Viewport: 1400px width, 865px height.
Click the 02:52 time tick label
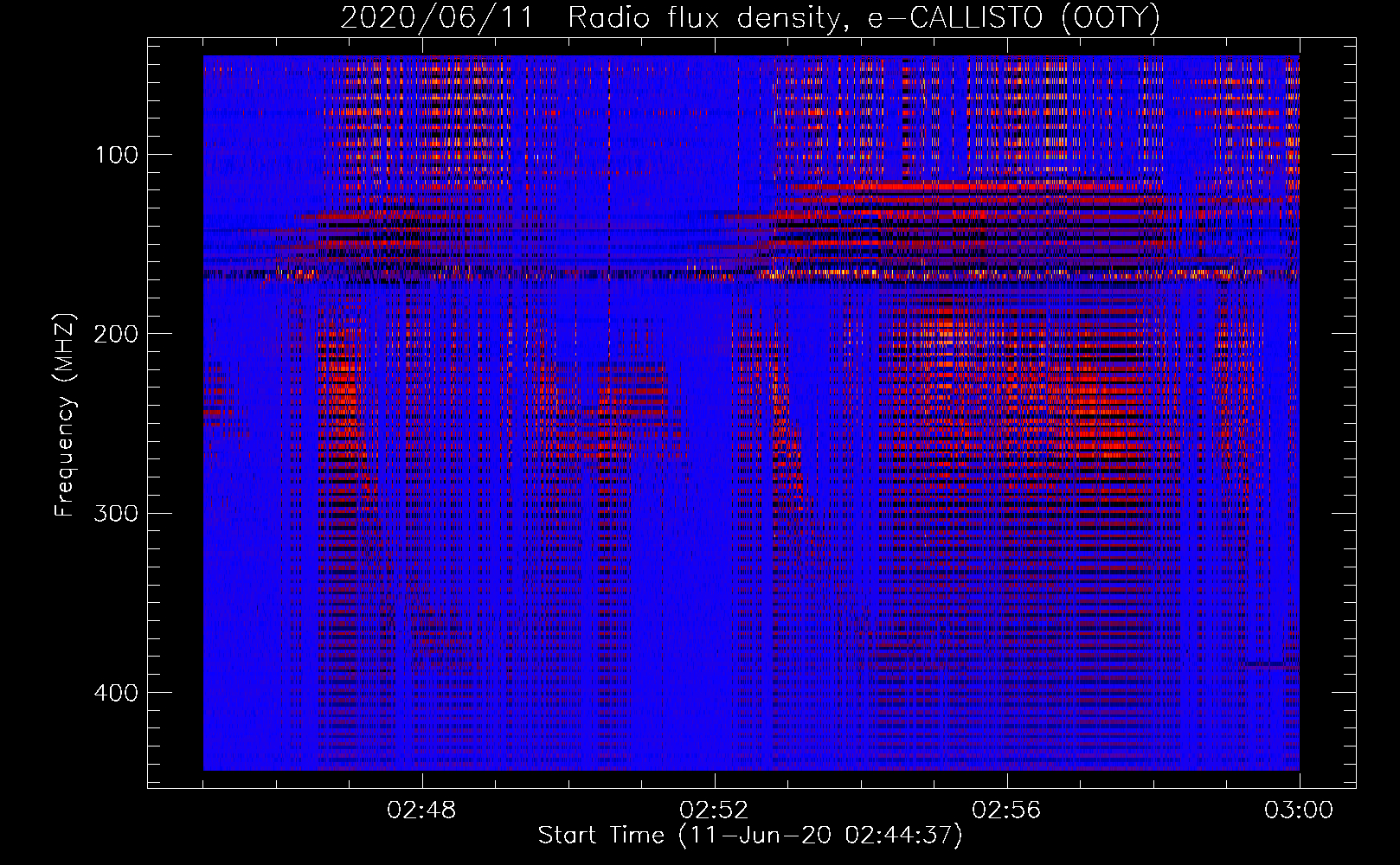(715, 811)
